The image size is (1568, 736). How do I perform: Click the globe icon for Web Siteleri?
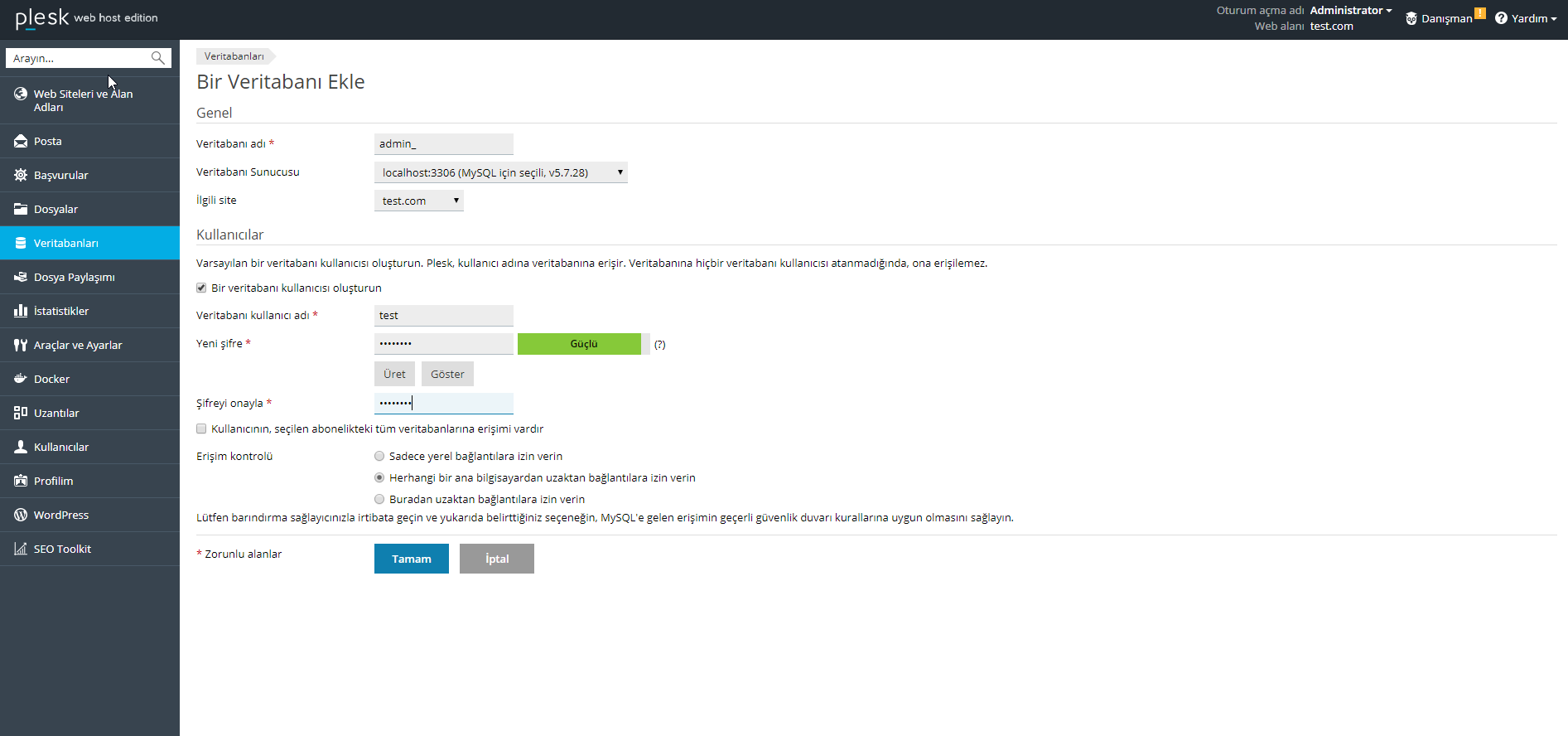[x=21, y=94]
